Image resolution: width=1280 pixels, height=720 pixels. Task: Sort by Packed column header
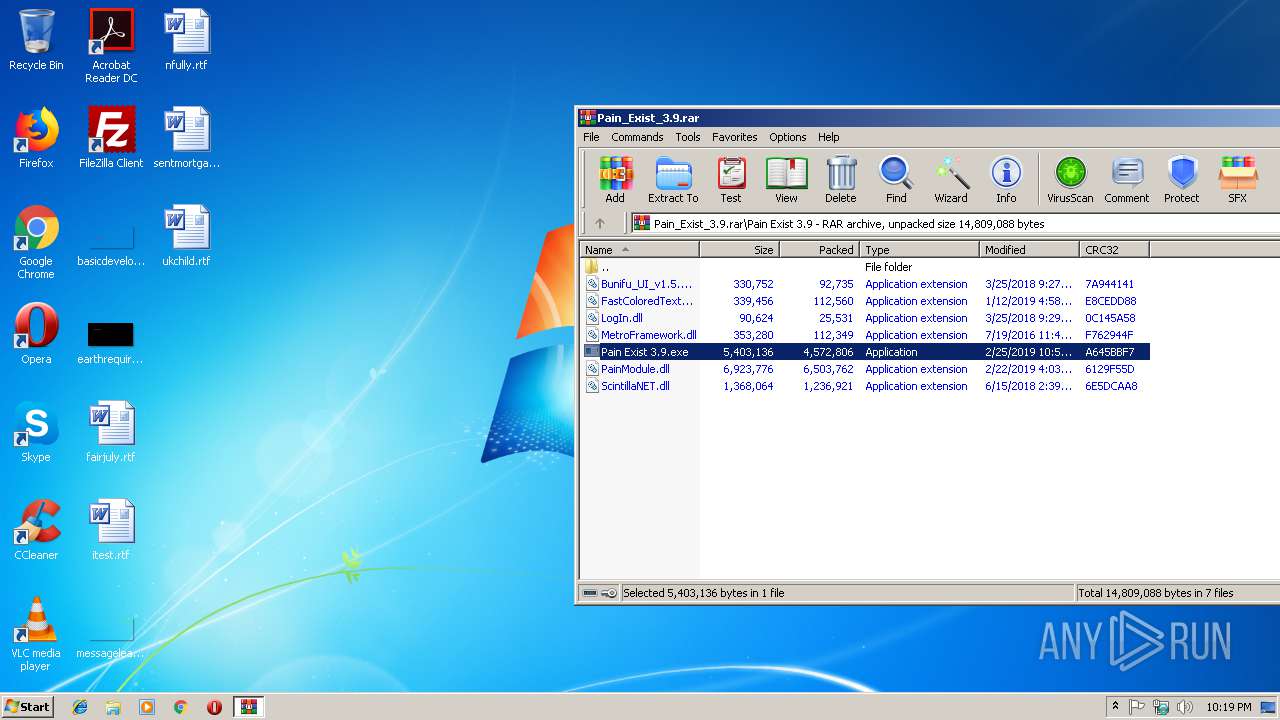(819, 250)
